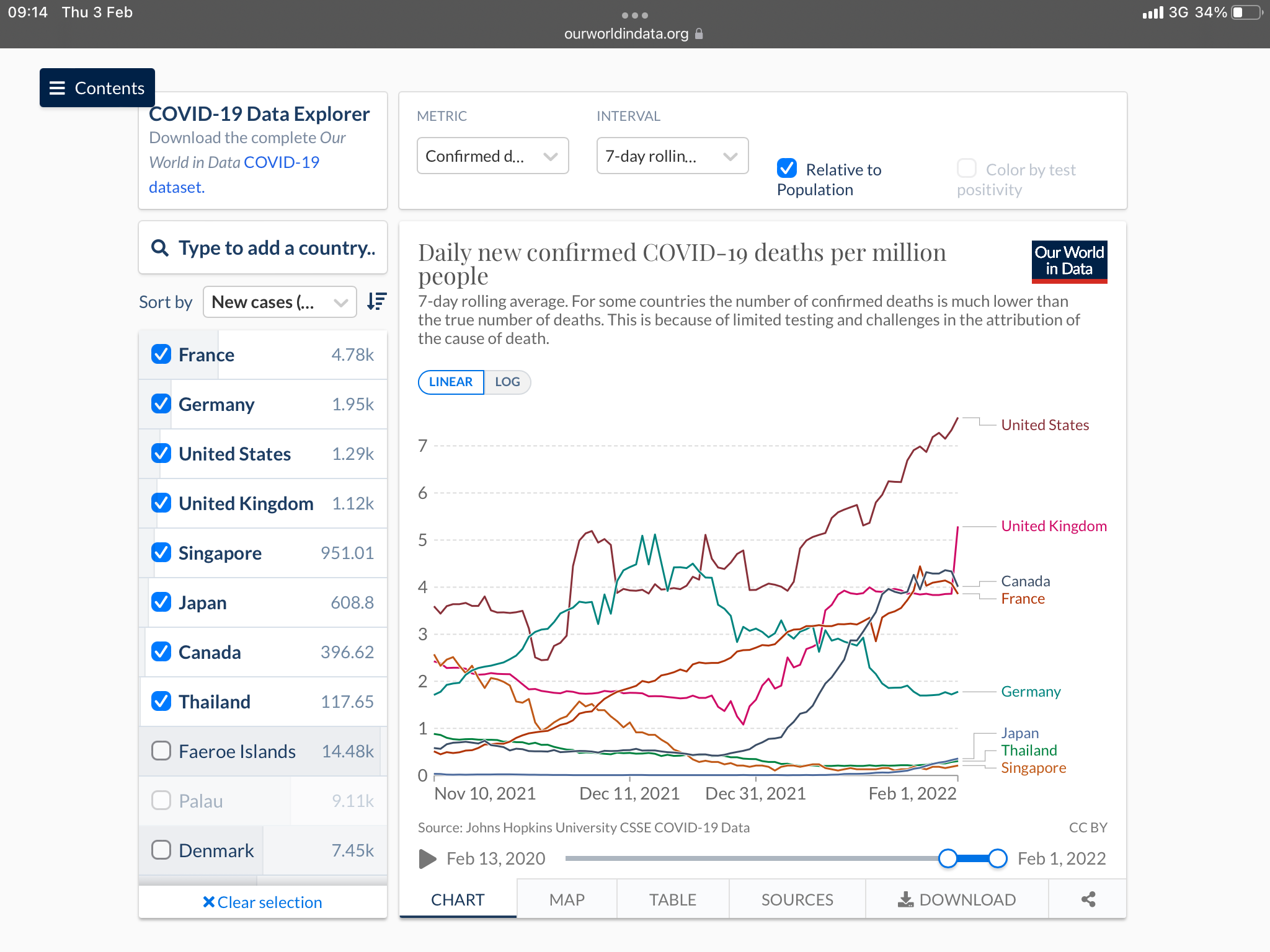This screenshot has width=1270, height=952.
Task: Click the CC BY license link
Action: coord(1088,827)
